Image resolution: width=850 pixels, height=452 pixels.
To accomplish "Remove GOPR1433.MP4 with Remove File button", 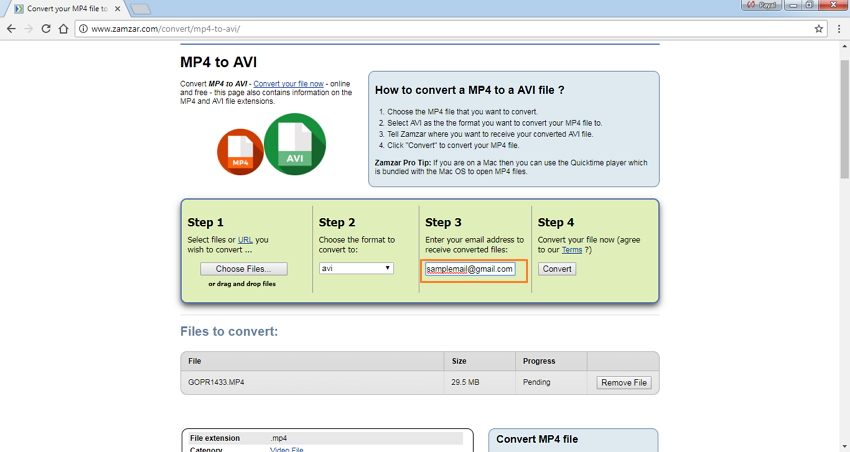I will [624, 383].
